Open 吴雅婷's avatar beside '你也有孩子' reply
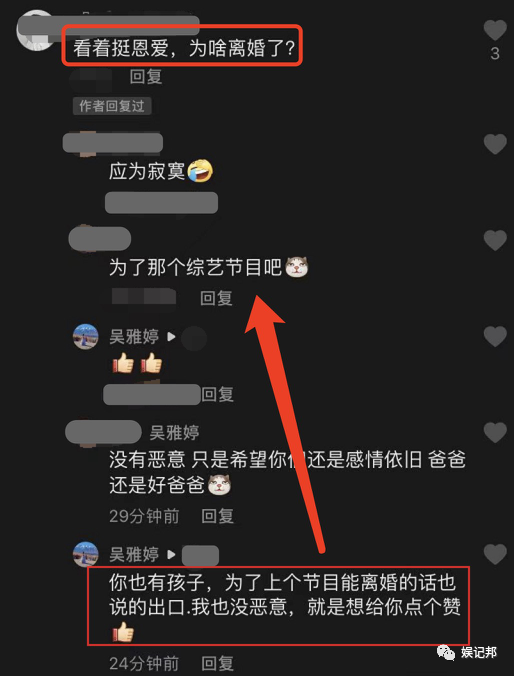Image resolution: width=514 pixels, height=676 pixels. (x=85, y=554)
